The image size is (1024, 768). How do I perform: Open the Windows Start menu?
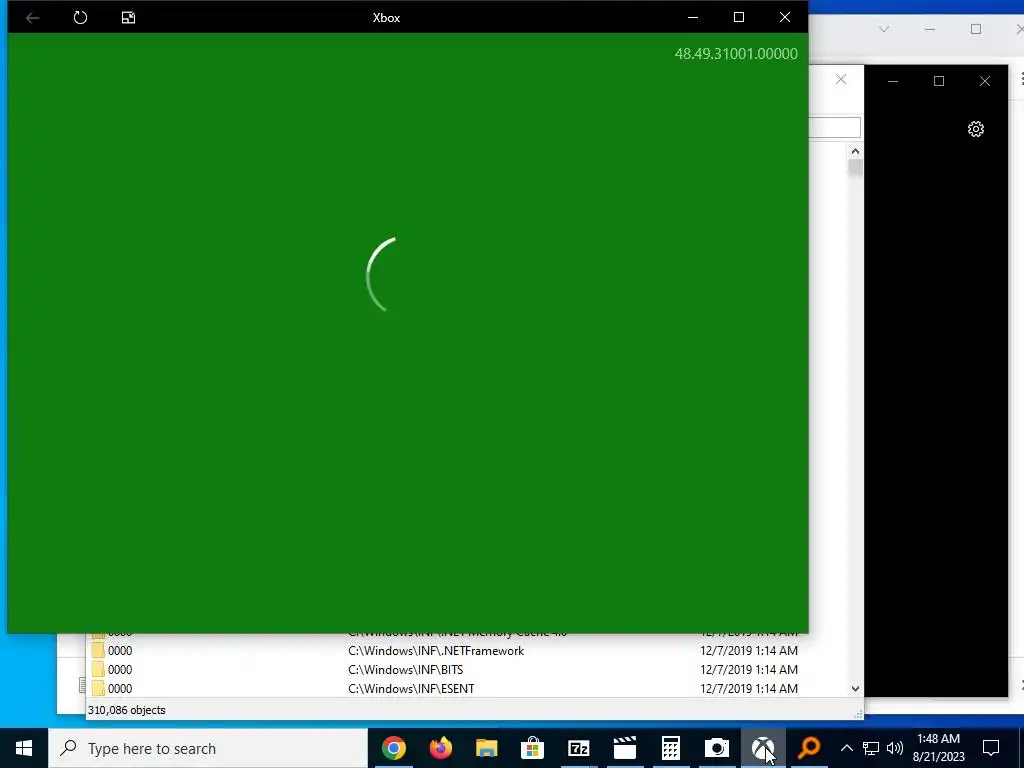(24, 748)
